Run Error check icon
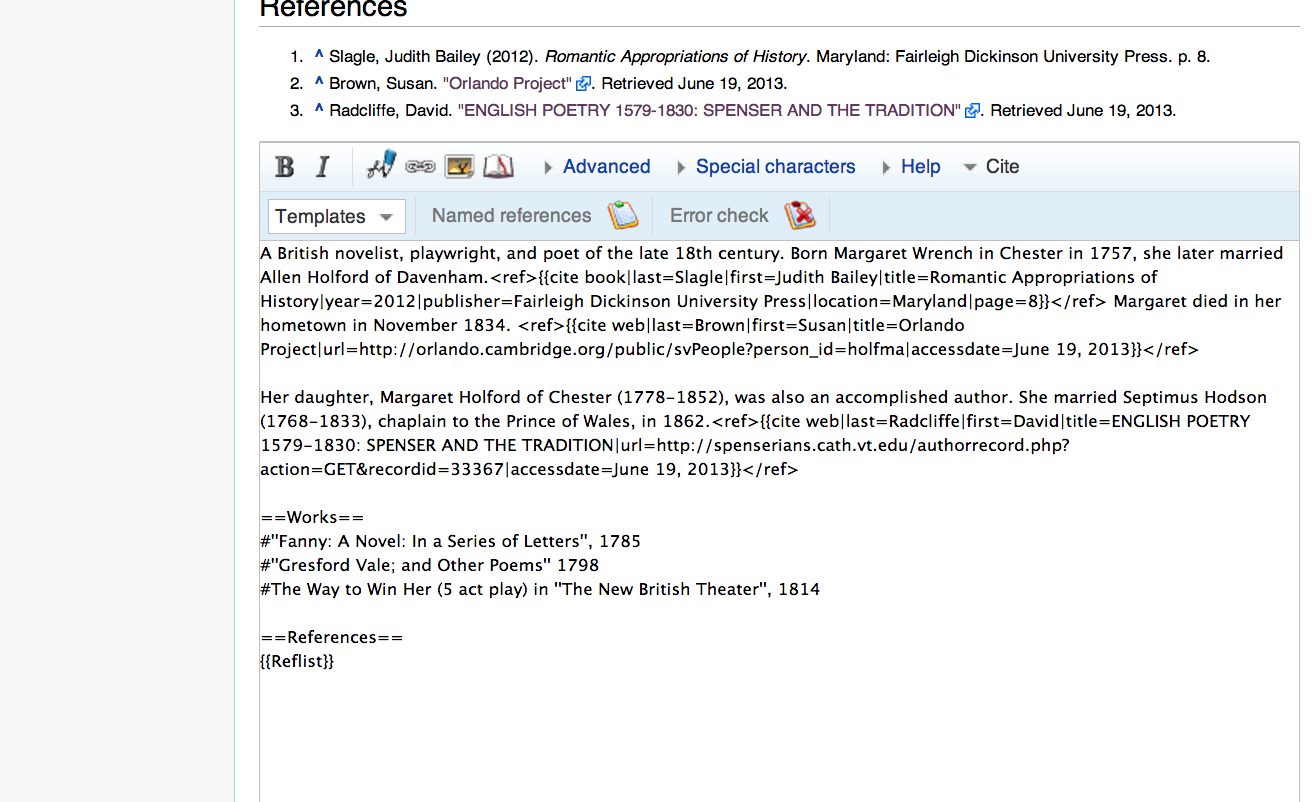 [800, 215]
